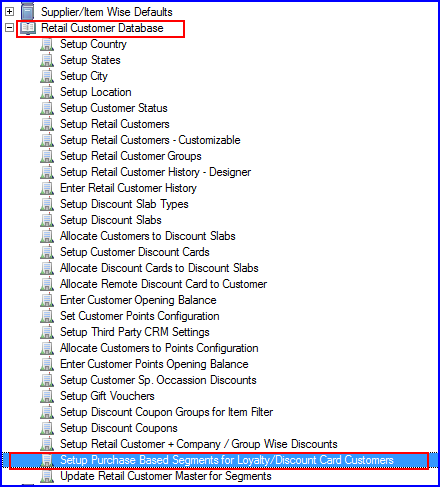The width and height of the screenshot is (440, 487).
Task: Click the icon beside Setup Discount Slab Types
Action: 47,204
